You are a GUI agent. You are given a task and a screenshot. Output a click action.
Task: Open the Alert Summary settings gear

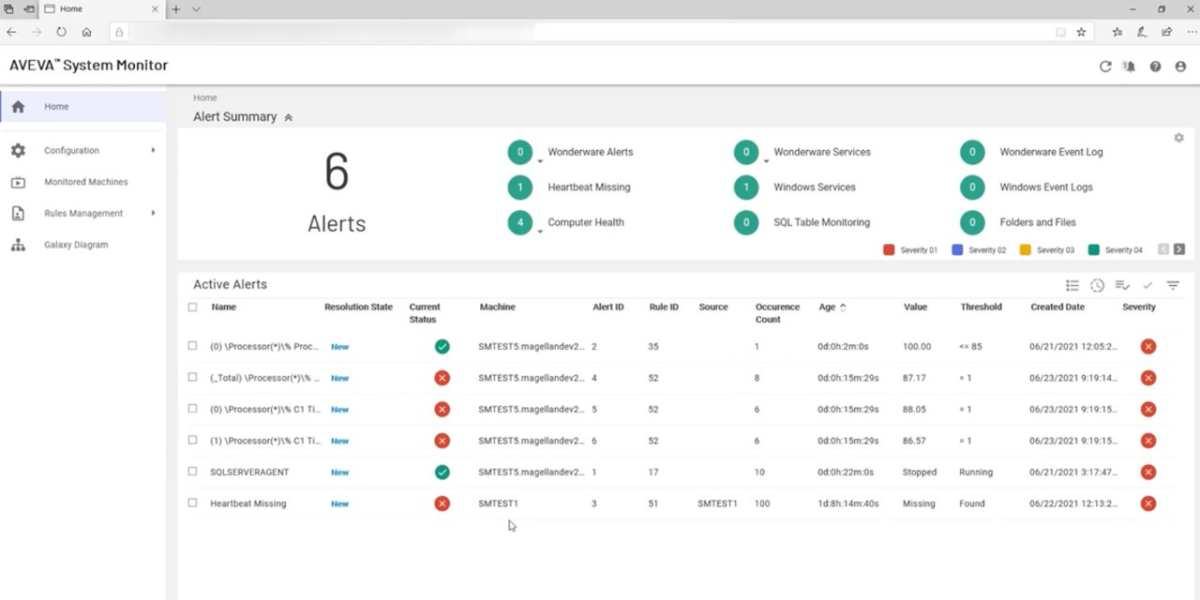tap(1179, 137)
